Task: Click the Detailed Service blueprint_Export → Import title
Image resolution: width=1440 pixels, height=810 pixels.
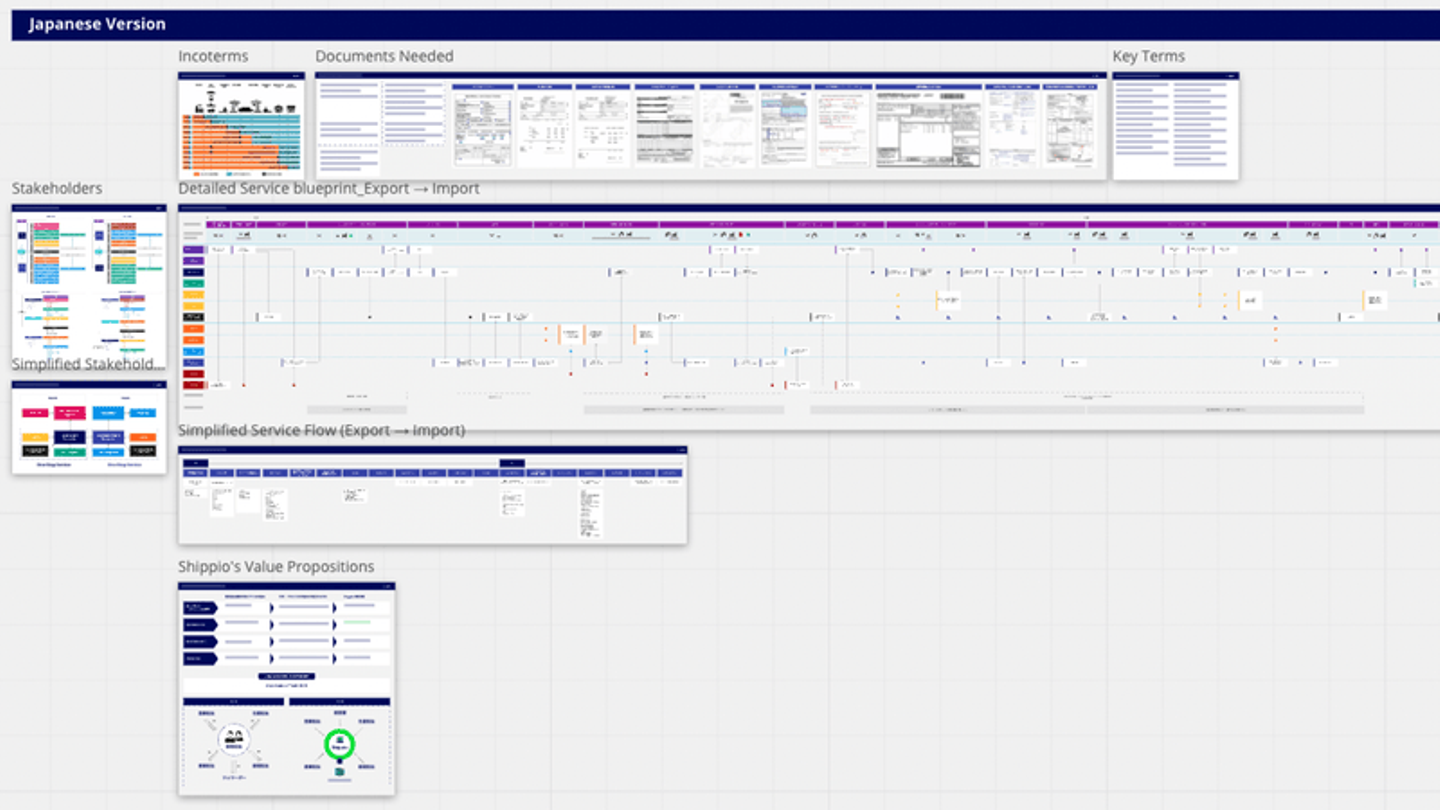Action: 329,189
